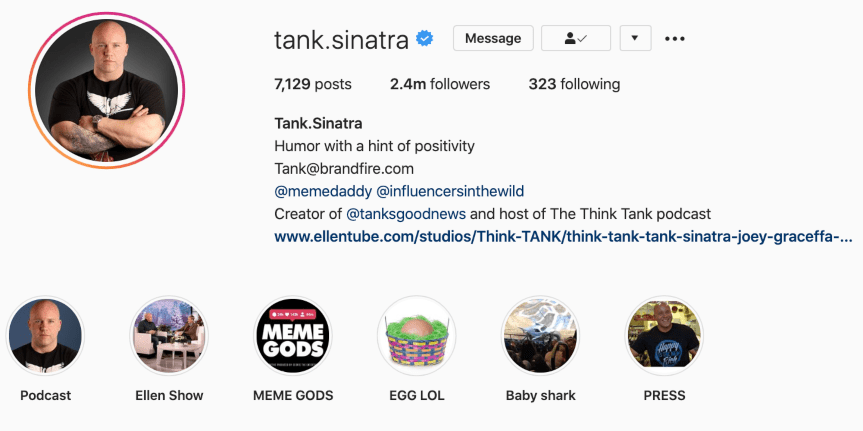View the MEME GODS highlight circle
863x431 pixels.
(292, 335)
